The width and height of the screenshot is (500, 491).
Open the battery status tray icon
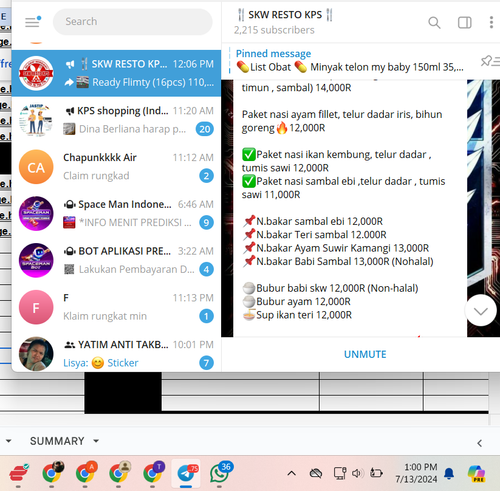coord(376,473)
